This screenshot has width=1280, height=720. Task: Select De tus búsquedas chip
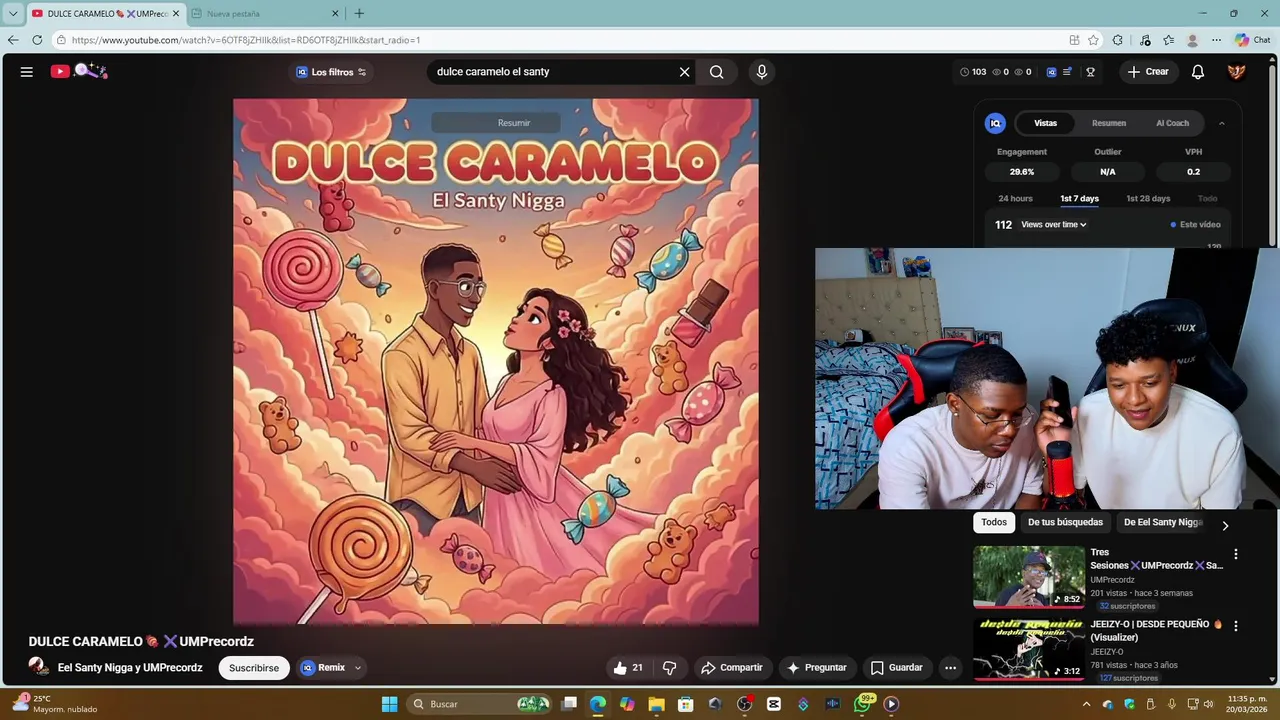click(x=1065, y=522)
